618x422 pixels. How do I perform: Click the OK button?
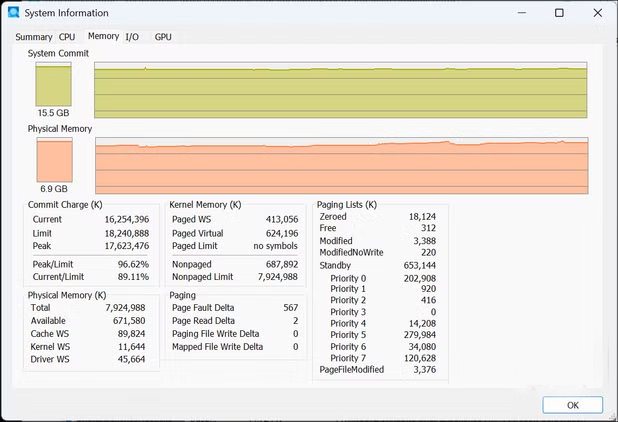[x=572, y=405]
